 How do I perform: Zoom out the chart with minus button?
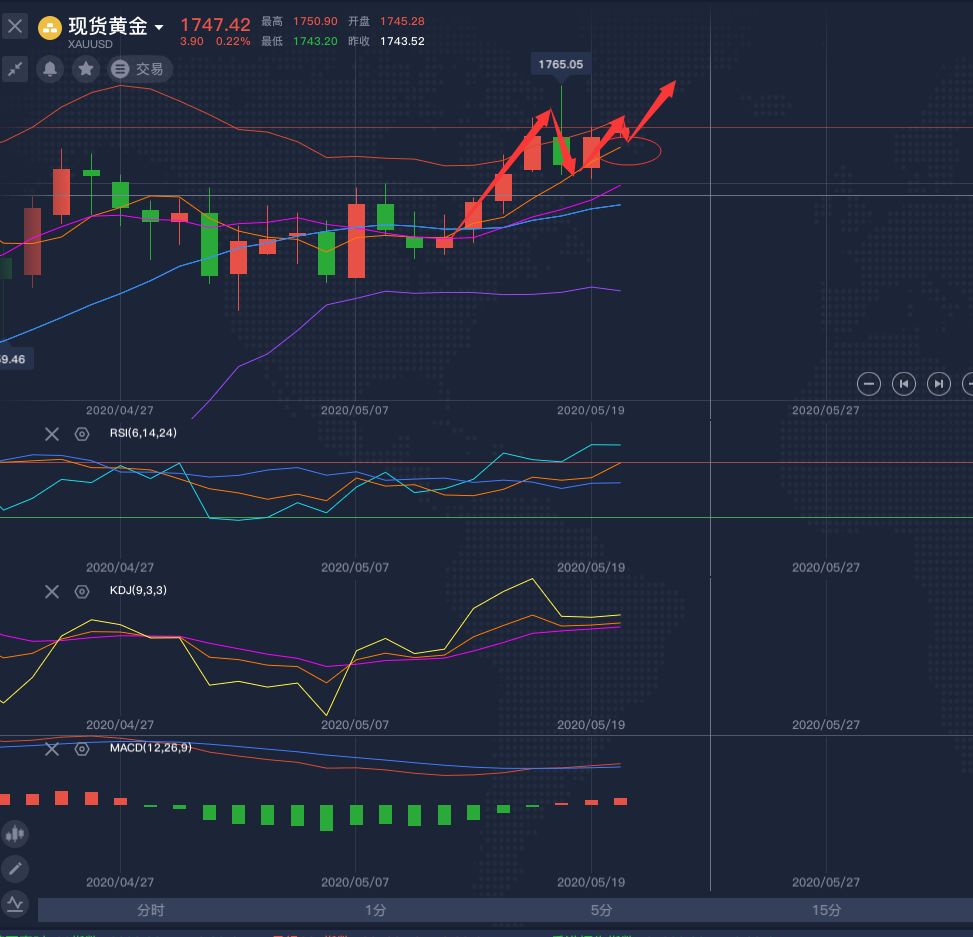pos(869,383)
